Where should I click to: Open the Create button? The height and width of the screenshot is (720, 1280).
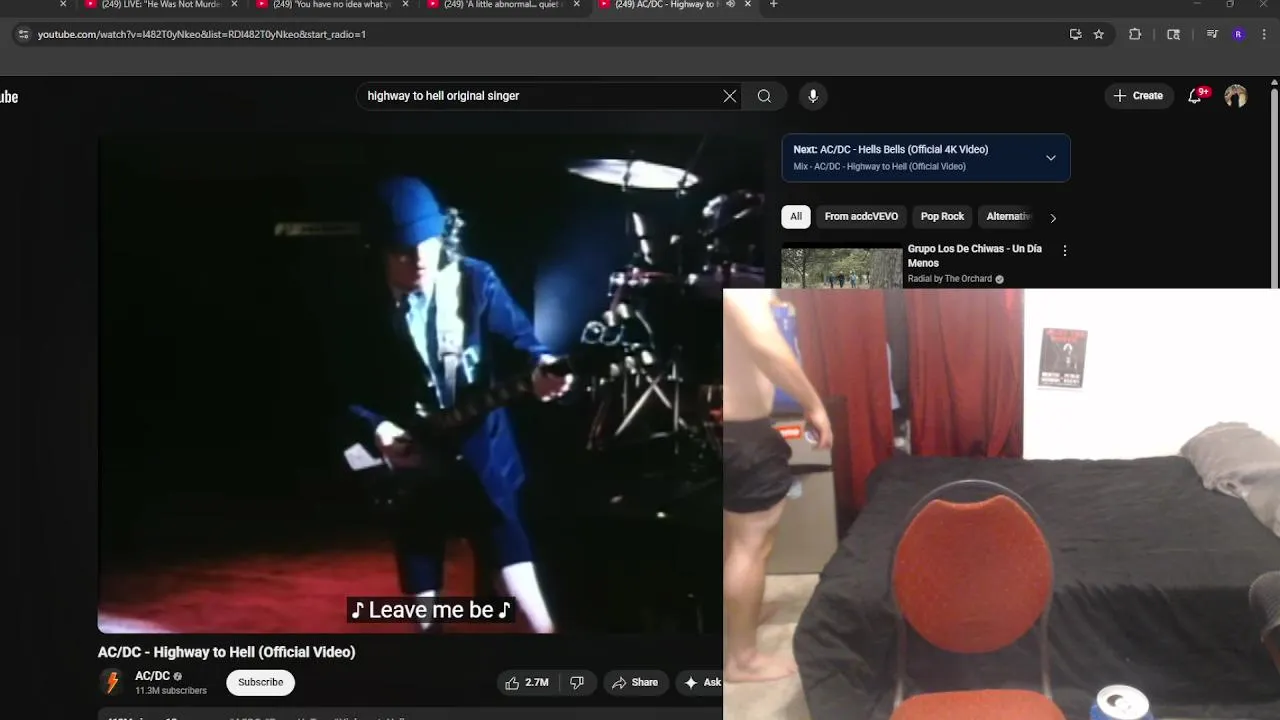pos(1138,96)
